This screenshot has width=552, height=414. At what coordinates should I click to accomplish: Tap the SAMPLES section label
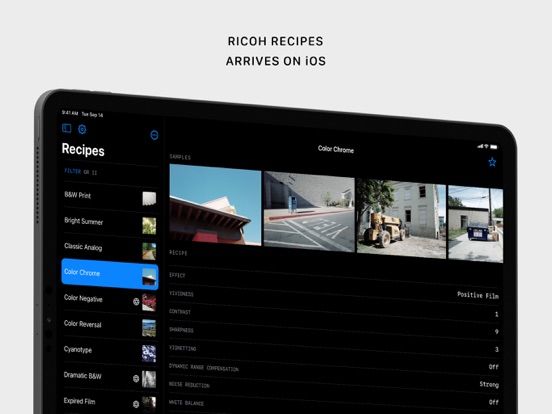click(180, 157)
